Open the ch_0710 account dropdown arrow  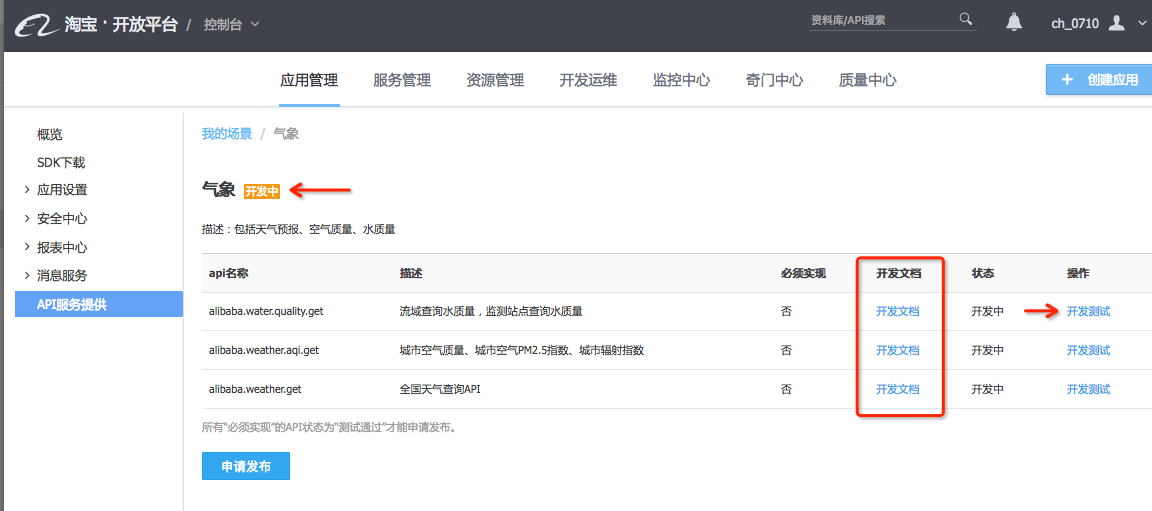click(1141, 23)
